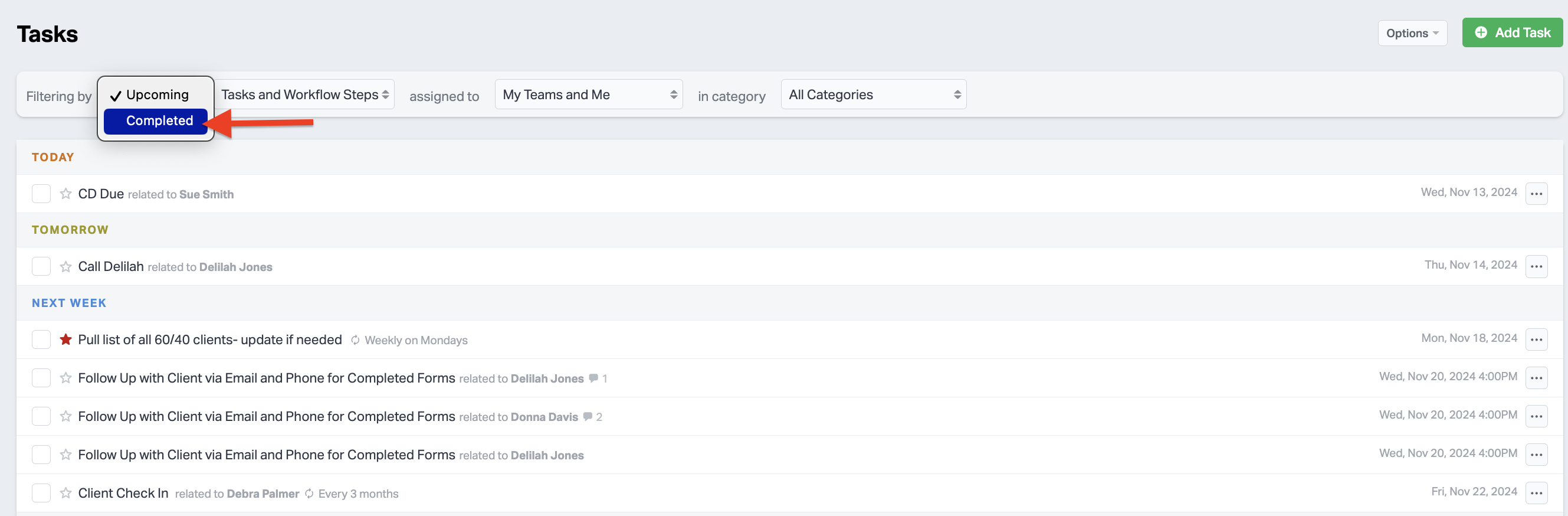Click the Thu, Nov 14, 2024 due date
This screenshot has width=1568, height=516.
click(1471, 264)
